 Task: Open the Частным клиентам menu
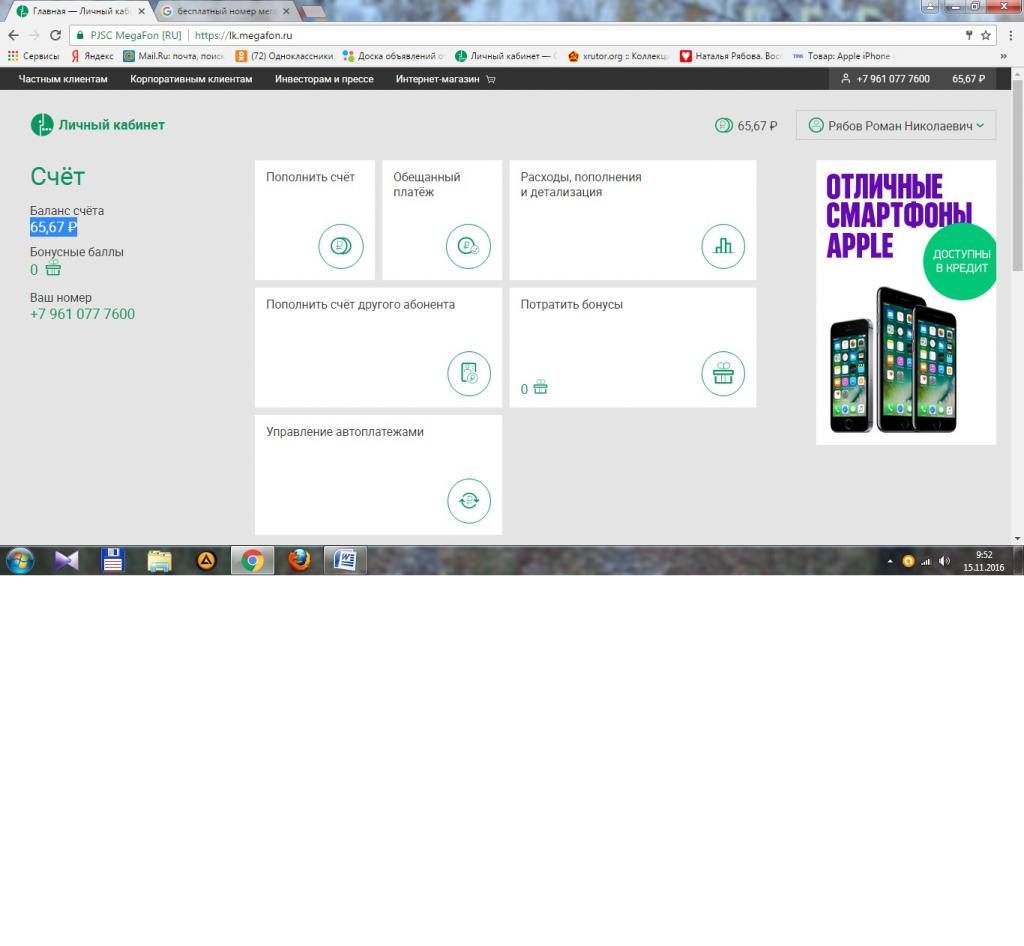(x=63, y=79)
